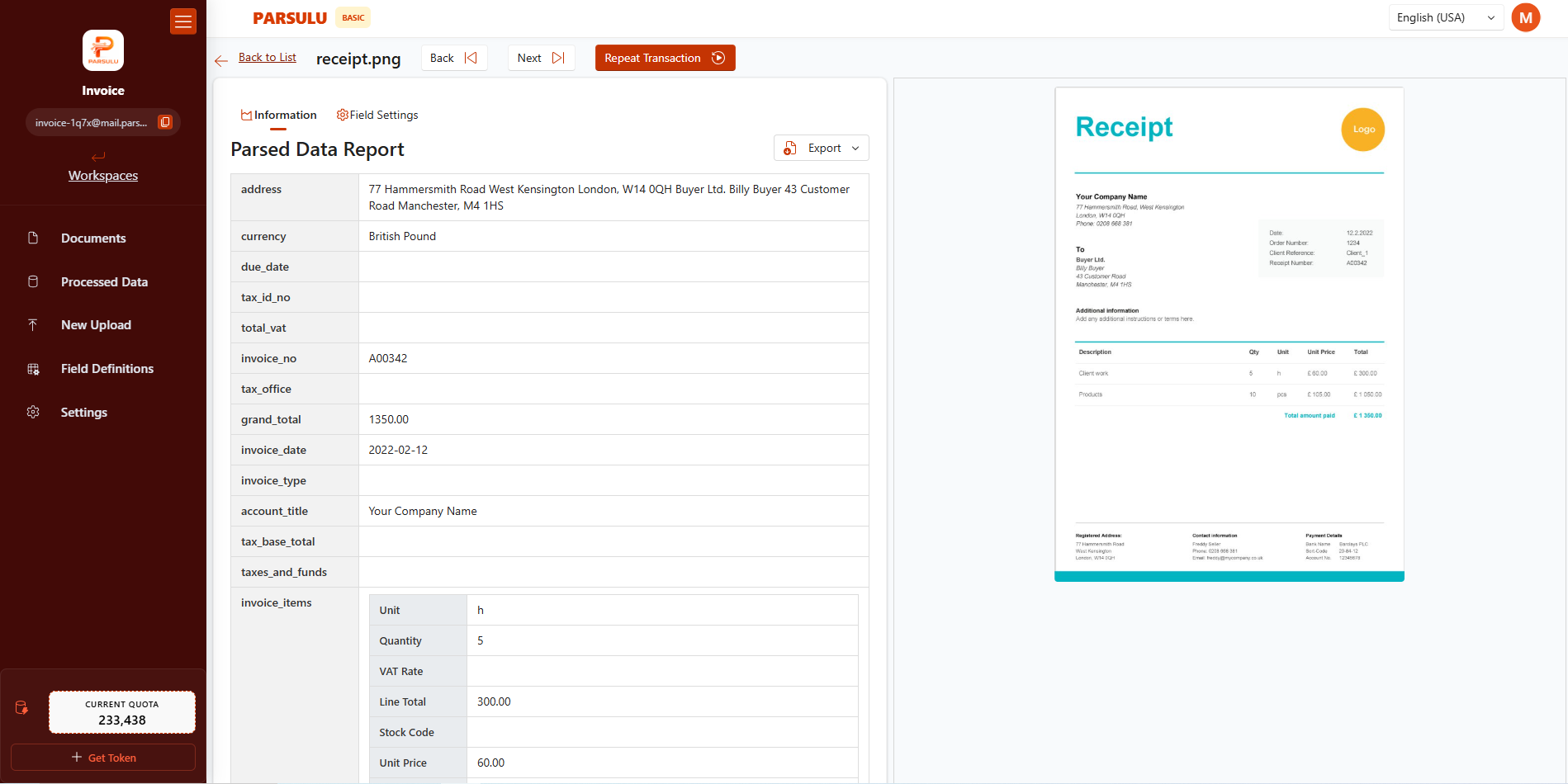Click the empty due_date value cell
This screenshot has height=784, width=1568.
[x=613, y=267]
